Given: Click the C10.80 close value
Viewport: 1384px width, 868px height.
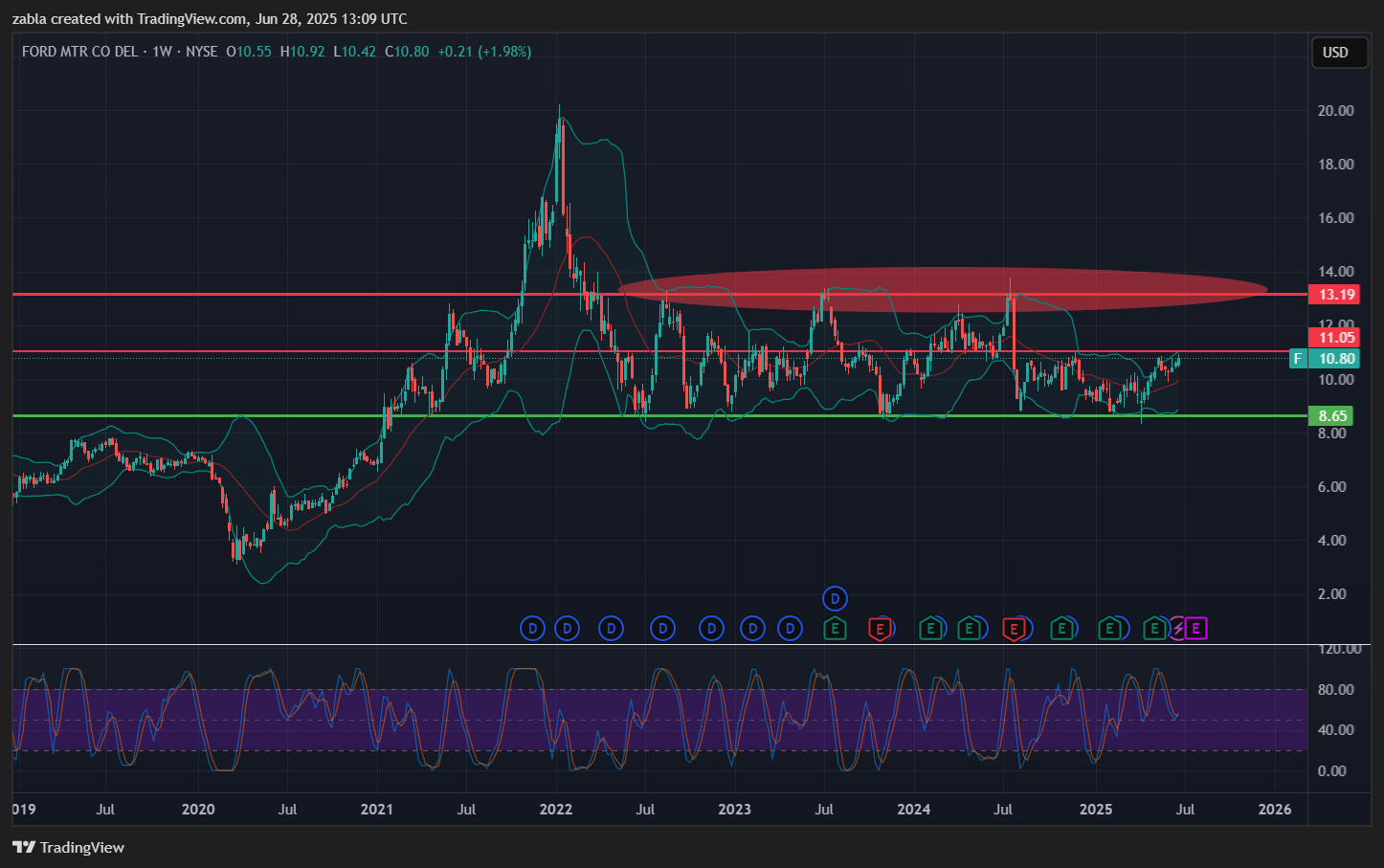Looking at the screenshot, I should [407, 52].
